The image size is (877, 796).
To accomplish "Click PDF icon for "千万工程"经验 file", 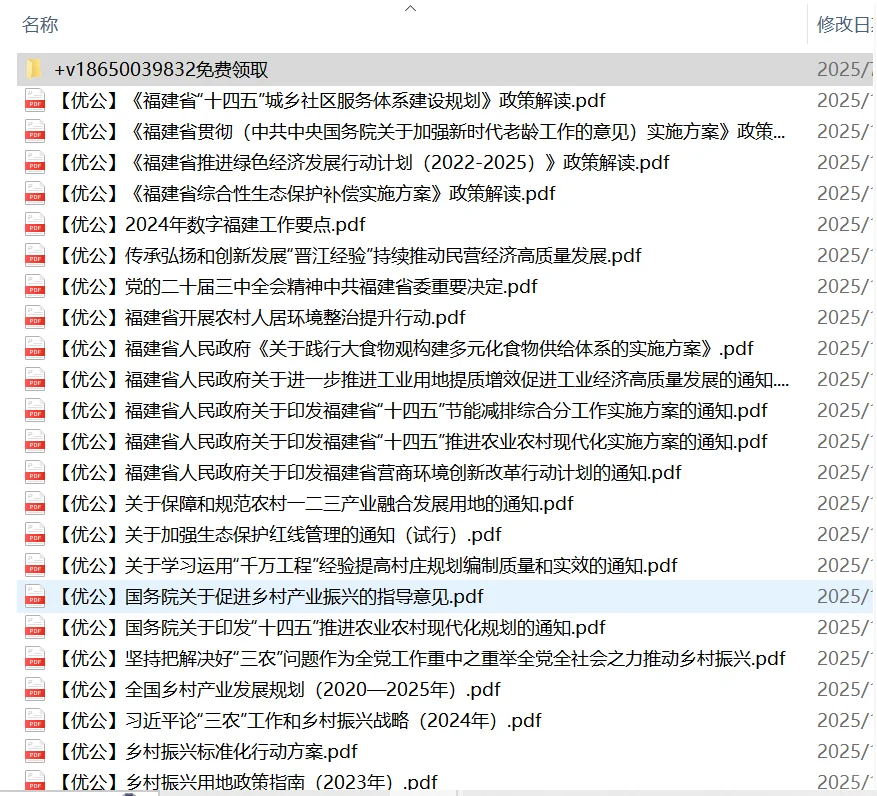I will (35, 566).
